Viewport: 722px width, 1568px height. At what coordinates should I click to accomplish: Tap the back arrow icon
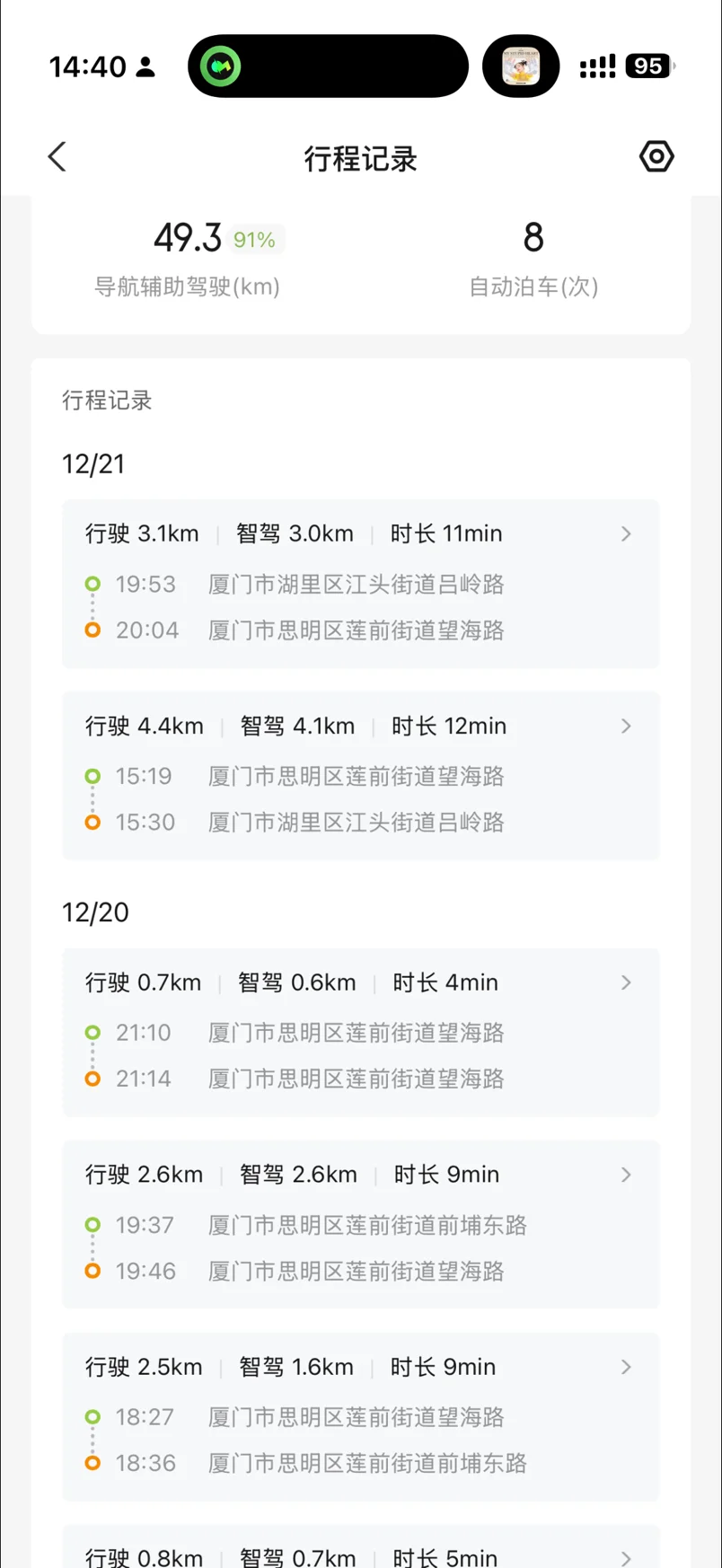click(57, 157)
